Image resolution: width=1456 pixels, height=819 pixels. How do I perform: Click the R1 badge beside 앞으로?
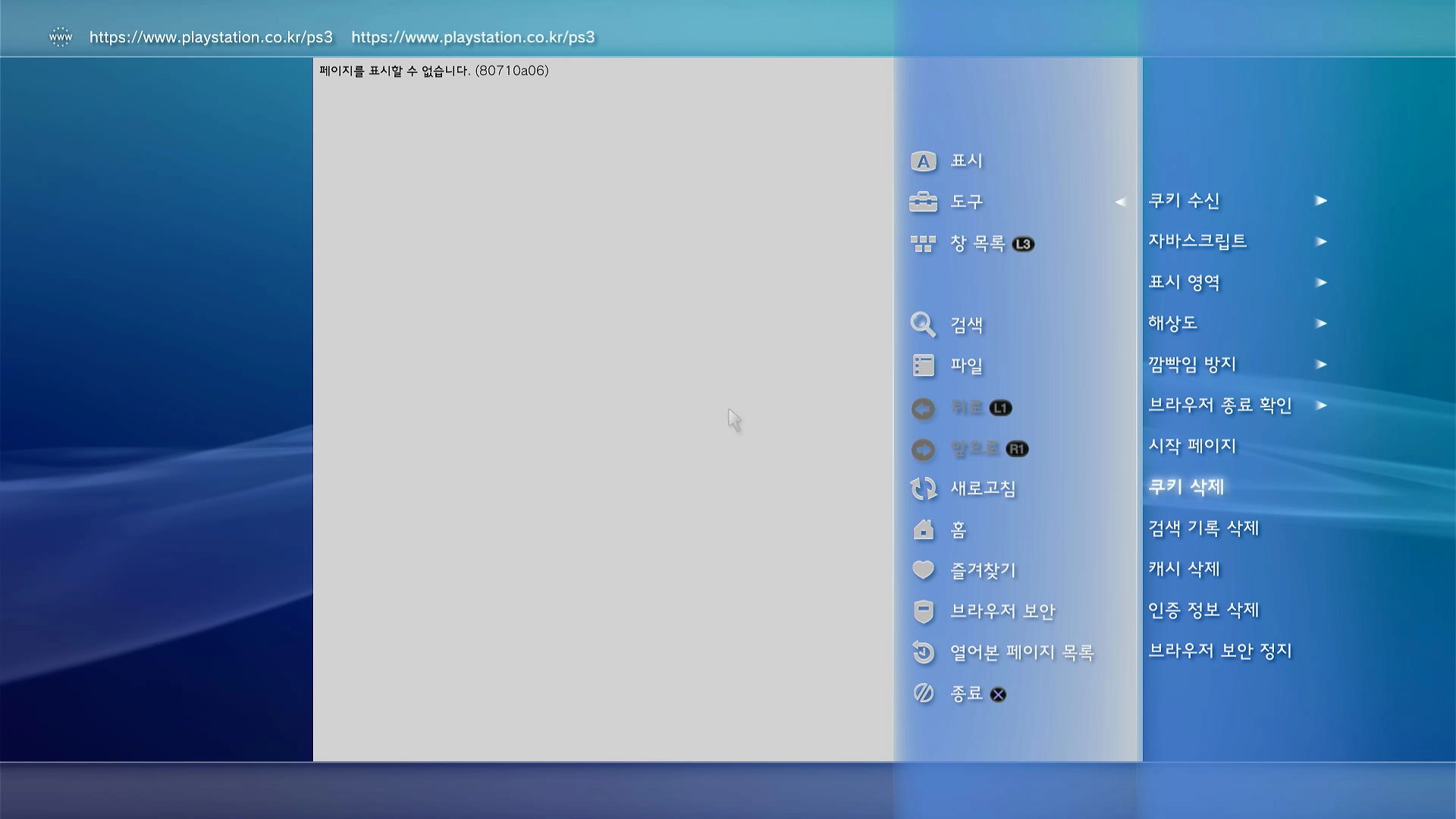pyautogui.click(x=1017, y=449)
